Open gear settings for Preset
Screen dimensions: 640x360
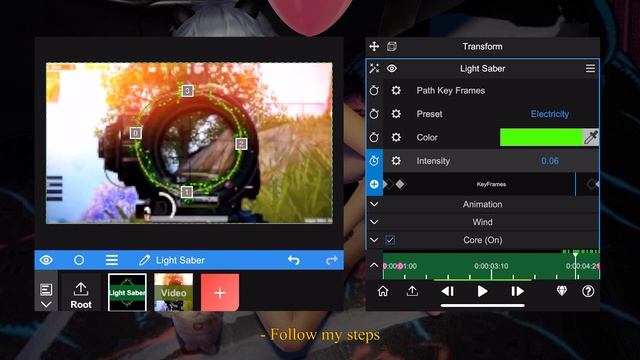click(x=396, y=114)
